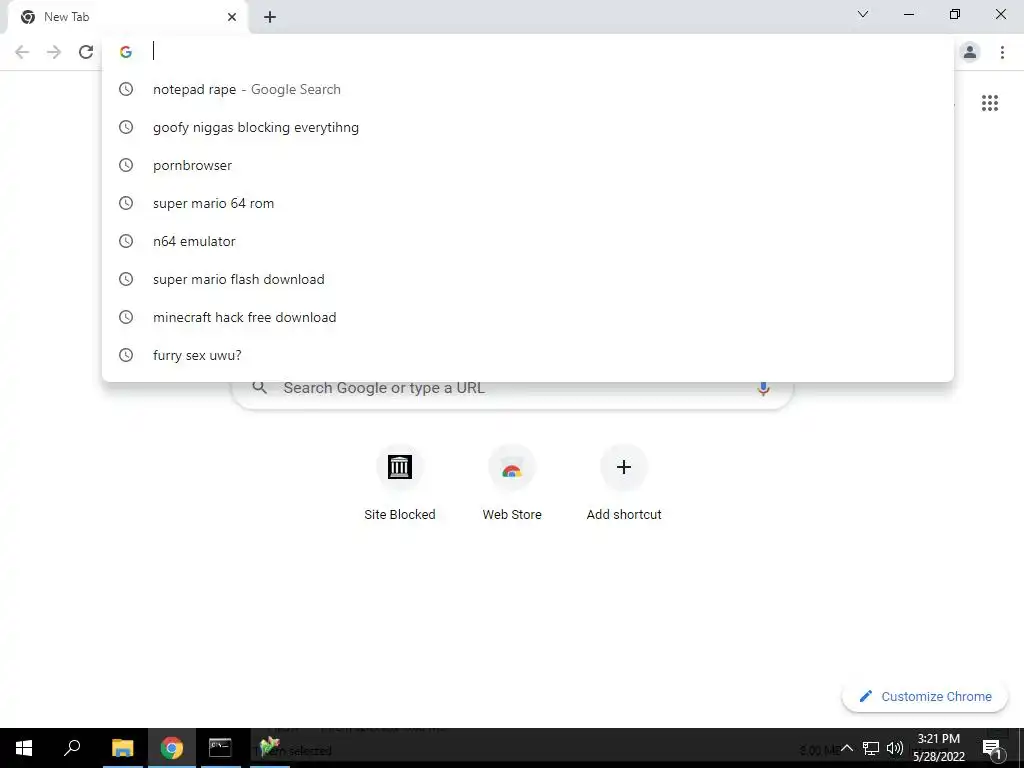Click history icon next to super mario flash
Viewport: 1024px width, 768px height.
126,279
